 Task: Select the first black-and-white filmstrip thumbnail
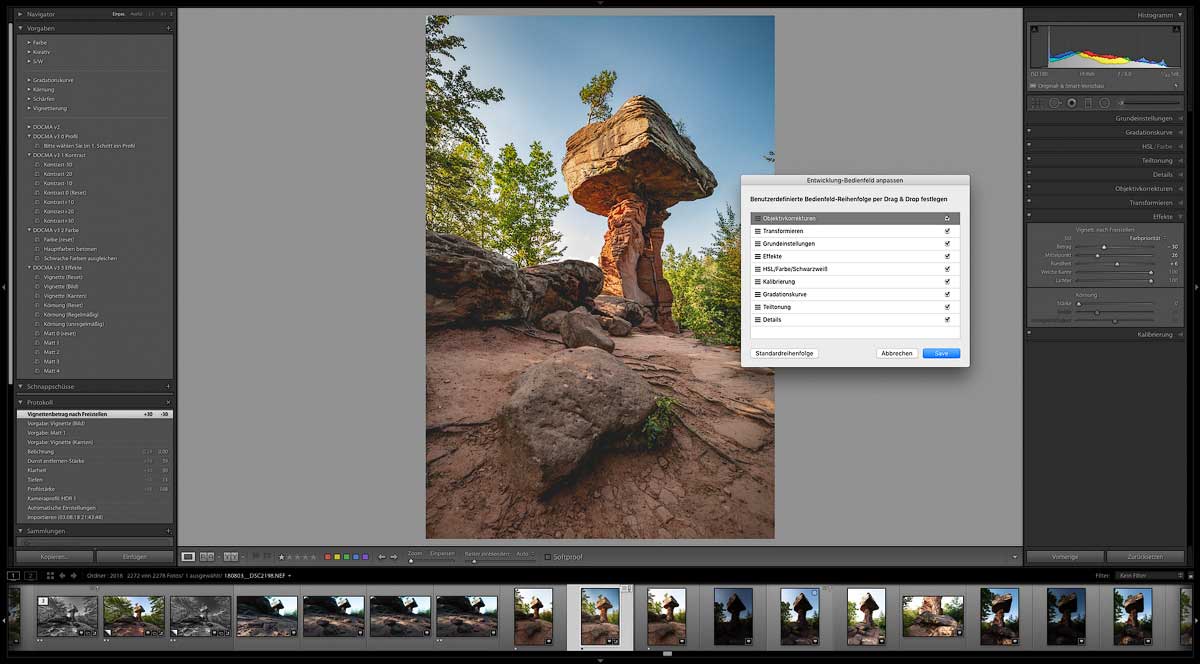click(x=67, y=615)
